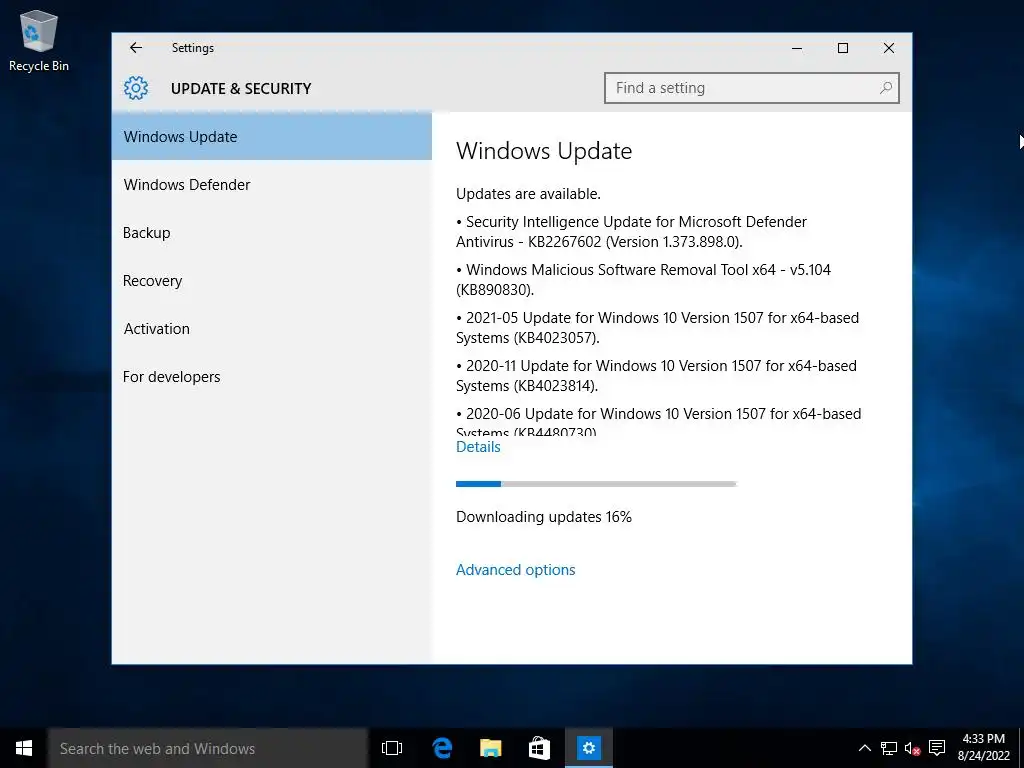Show hidden system tray icons
The height and width of the screenshot is (768, 1024).
tap(864, 748)
